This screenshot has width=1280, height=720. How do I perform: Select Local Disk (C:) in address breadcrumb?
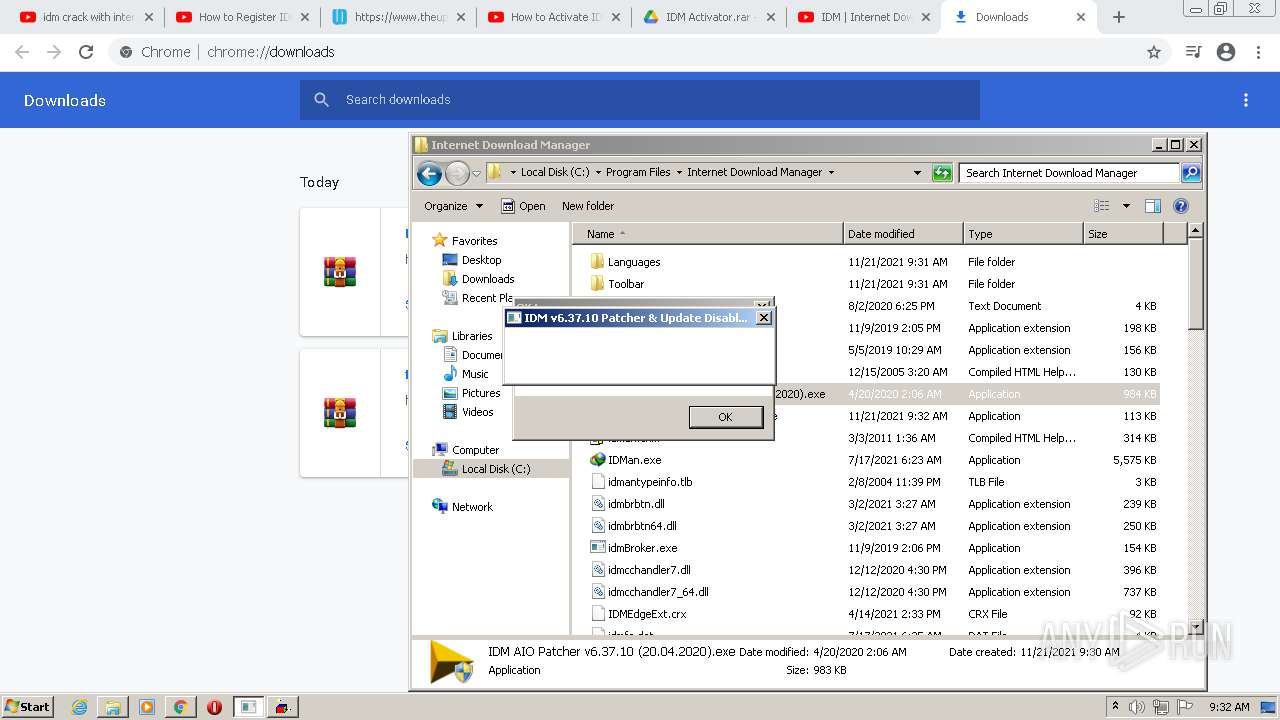tap(555, 172)
